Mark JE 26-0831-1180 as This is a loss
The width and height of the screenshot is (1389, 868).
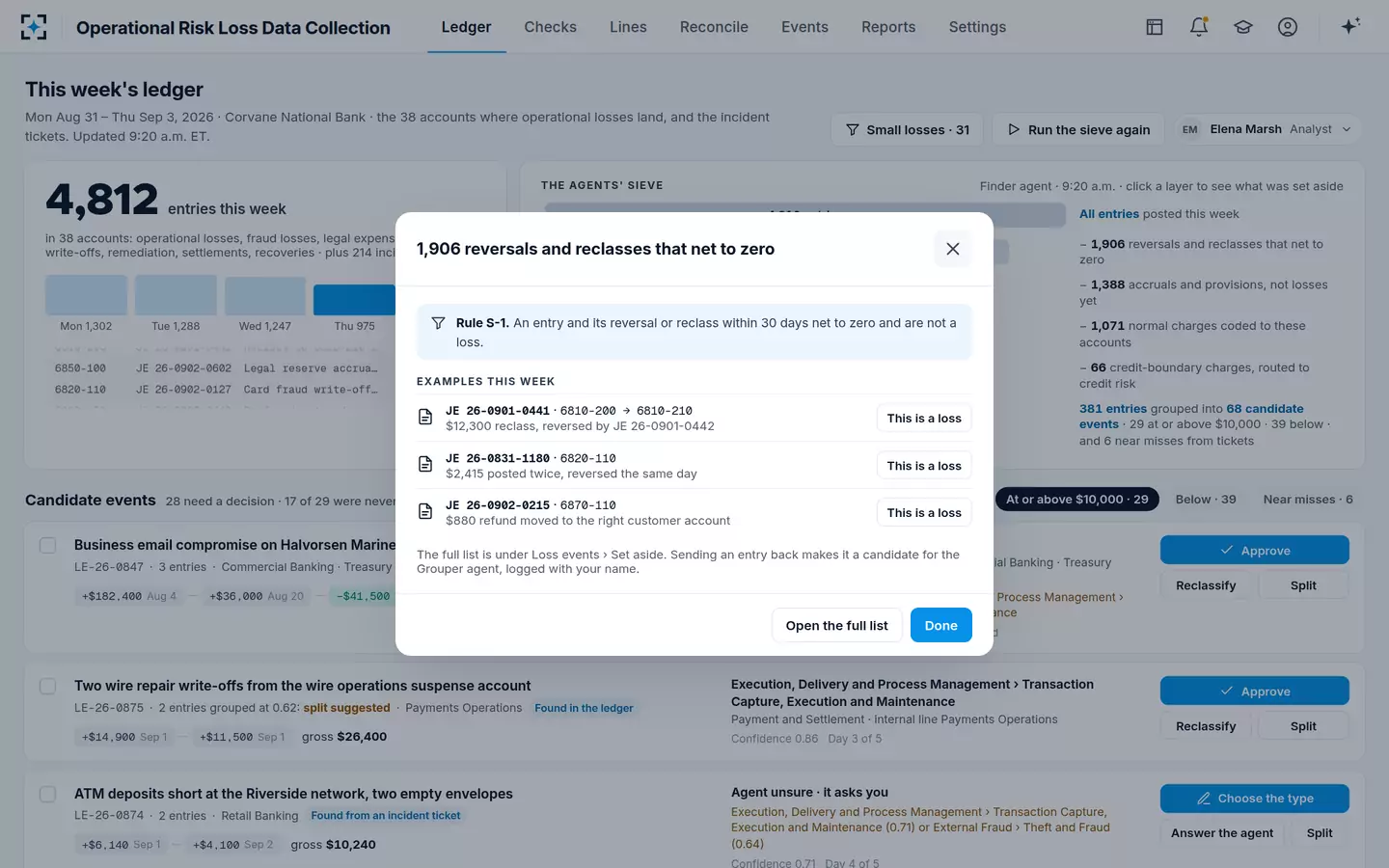point(924,465)
